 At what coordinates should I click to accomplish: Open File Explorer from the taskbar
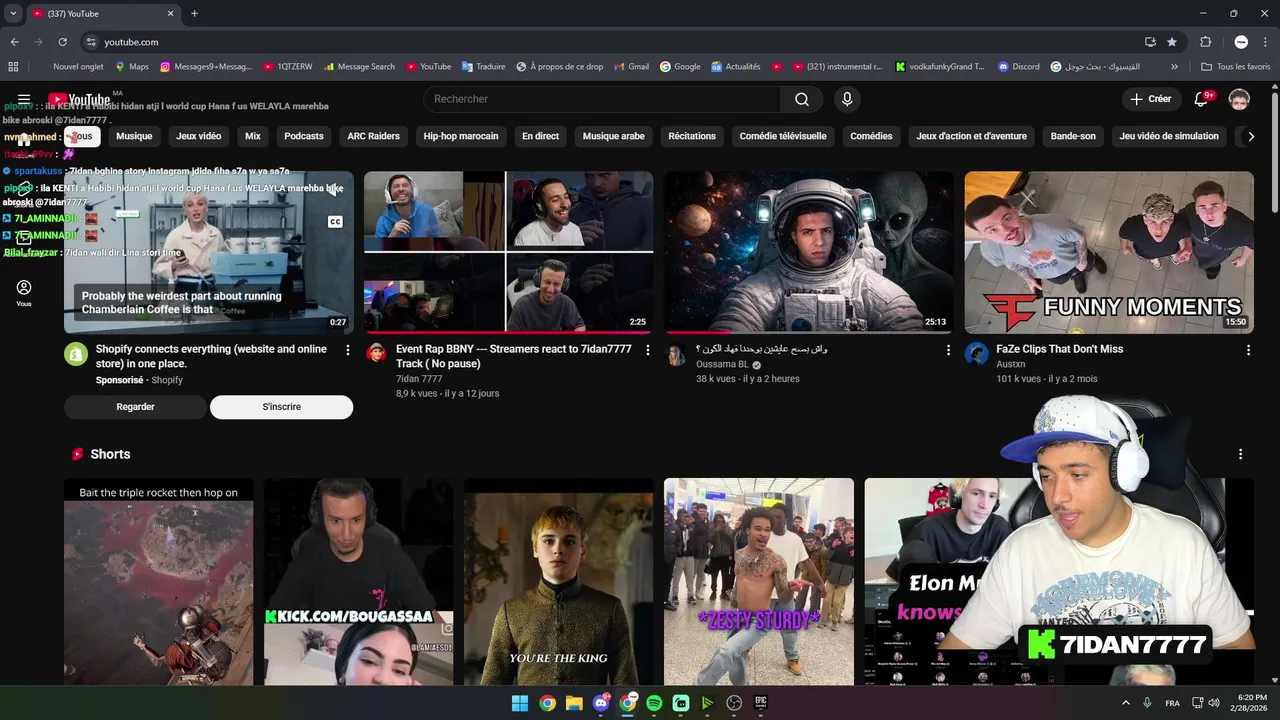pos(574,703)
